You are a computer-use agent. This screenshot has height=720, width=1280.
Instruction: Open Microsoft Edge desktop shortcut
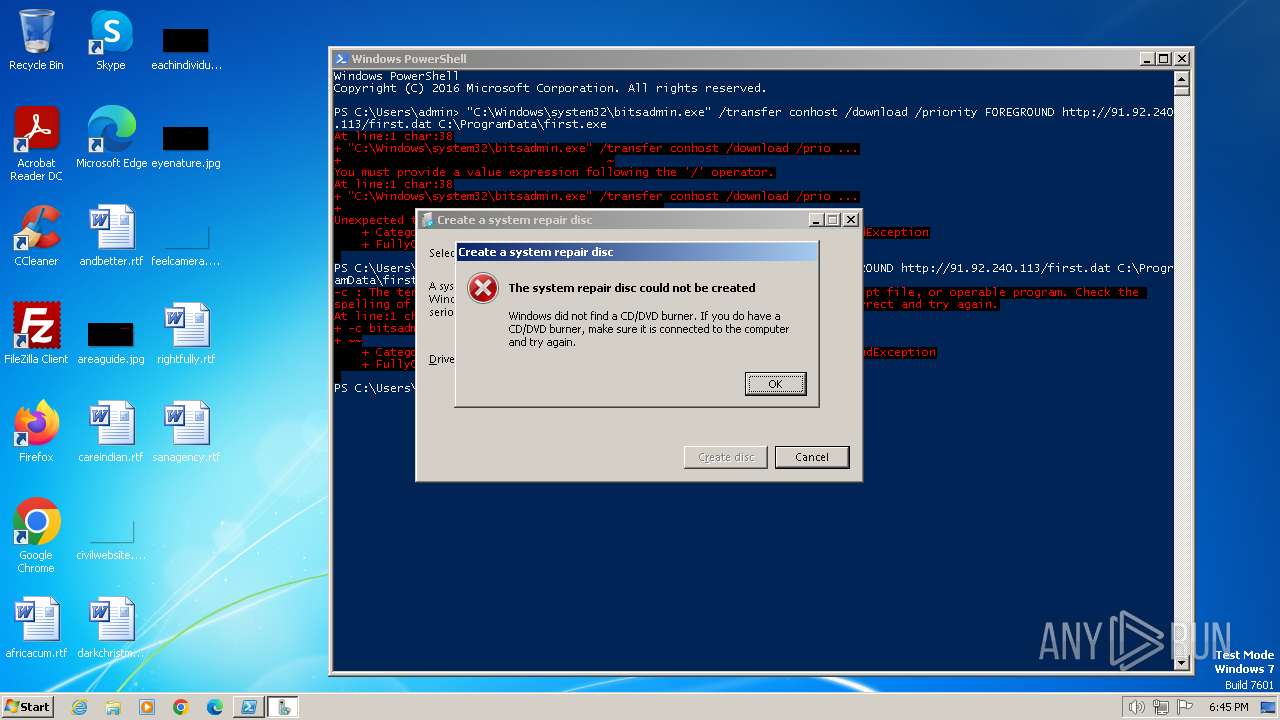coord(111,138)
